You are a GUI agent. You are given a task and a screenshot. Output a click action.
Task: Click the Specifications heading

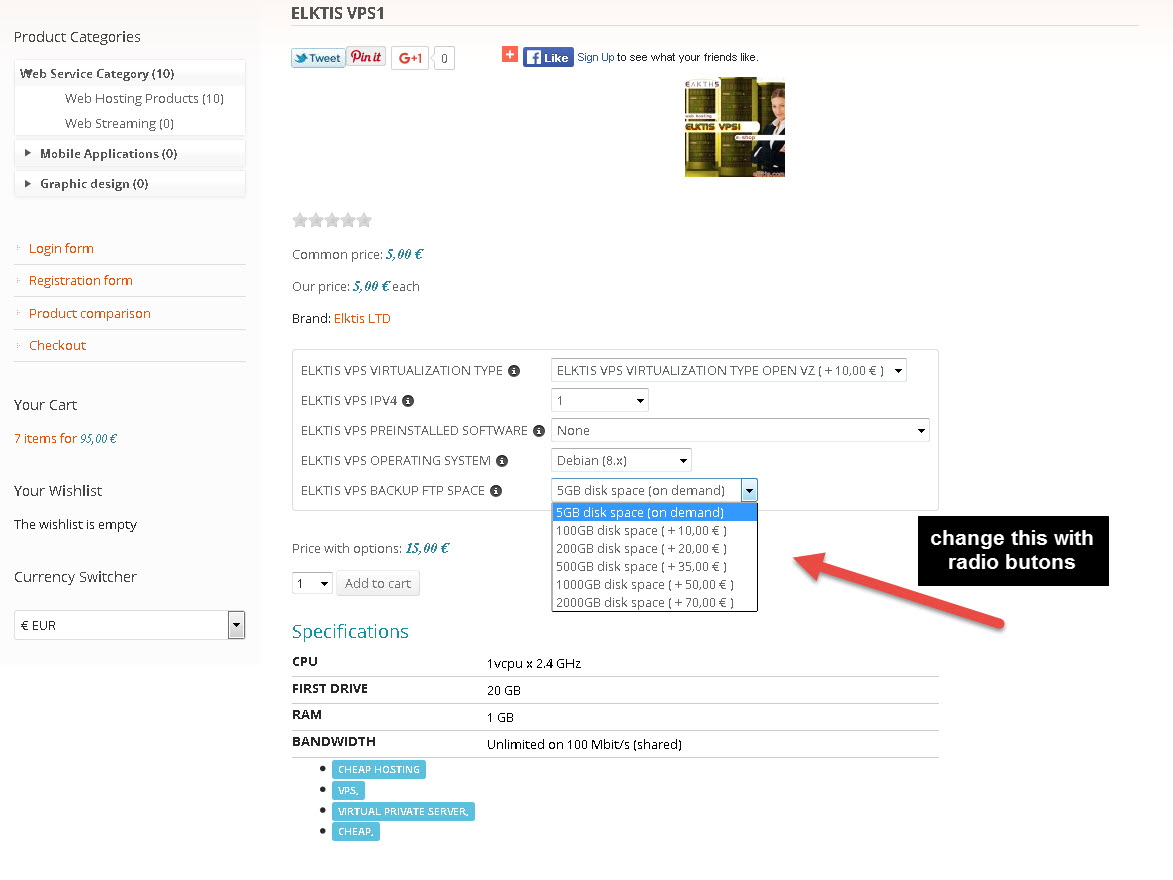click(350, 632)
